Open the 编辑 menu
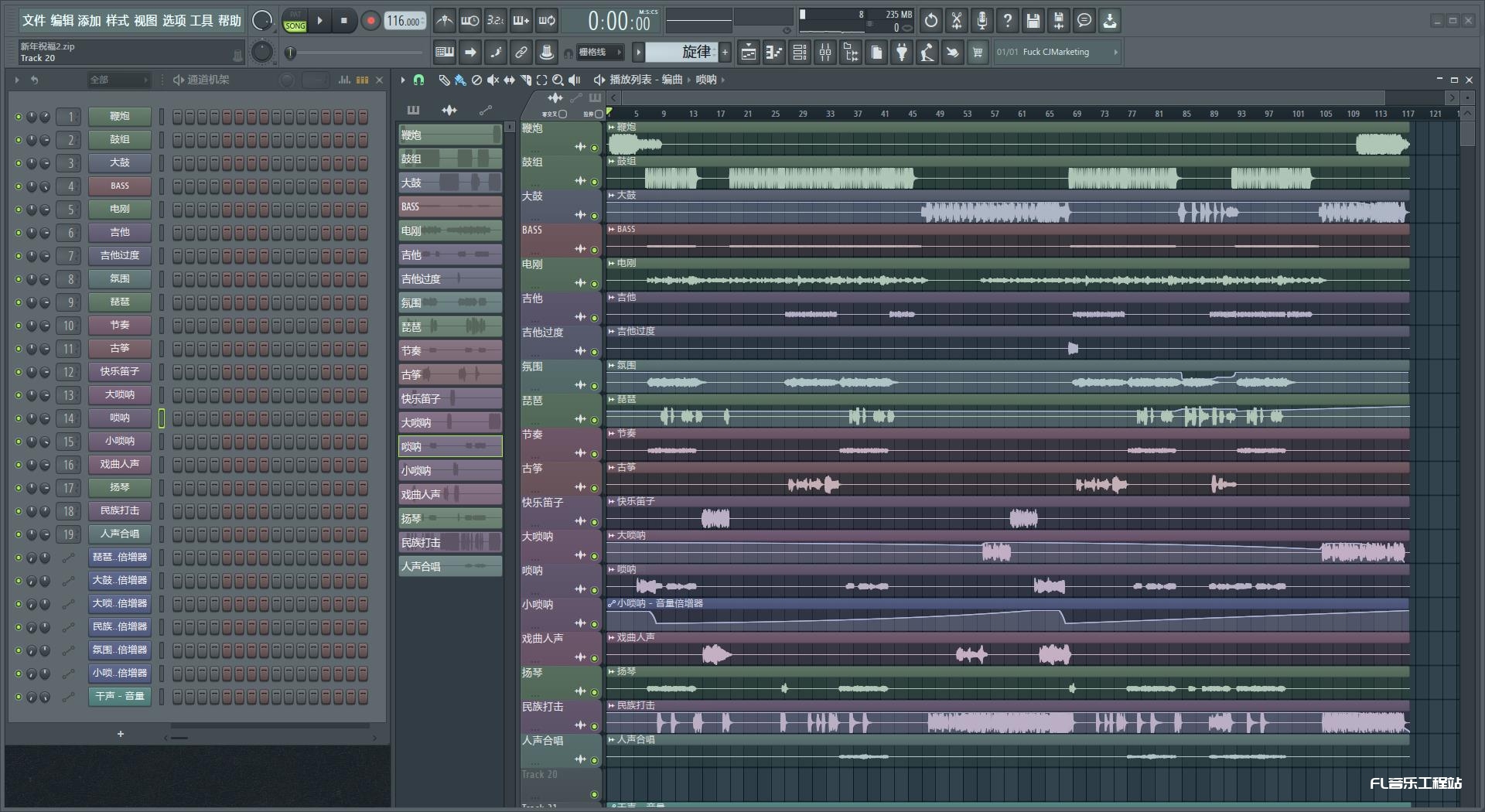The image size is (1485, 812). [x=62, y=21]
